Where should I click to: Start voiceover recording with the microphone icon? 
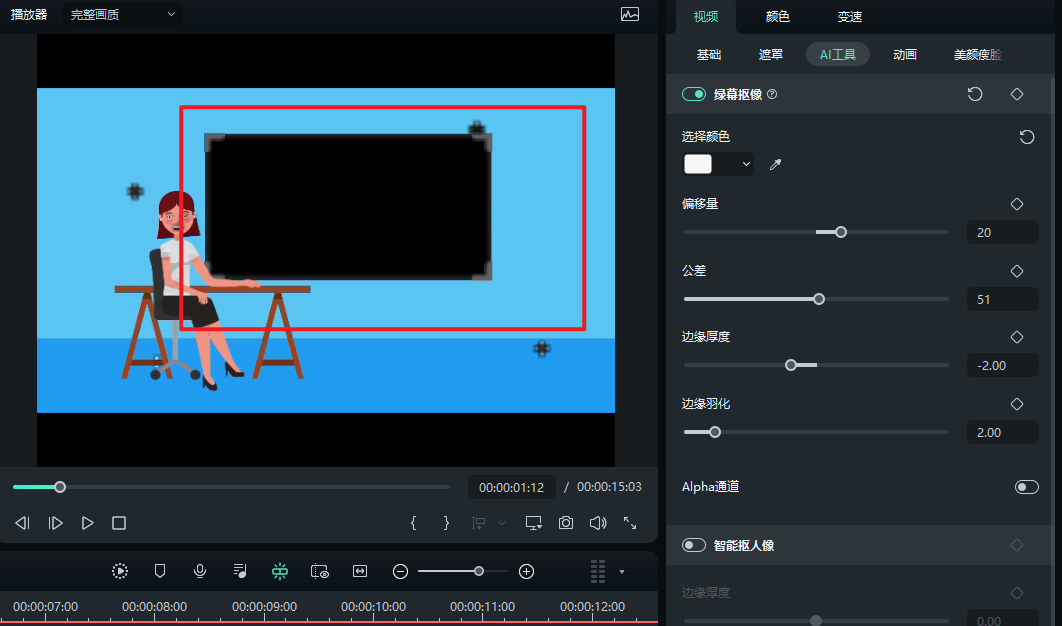(x=200, y=571)
